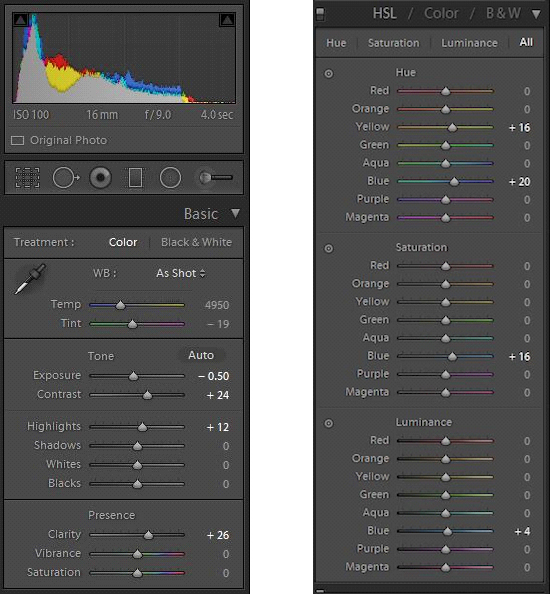550x594 pixels.
Task: Select the Spot Removal tool
Action: [x=66, y=177]
